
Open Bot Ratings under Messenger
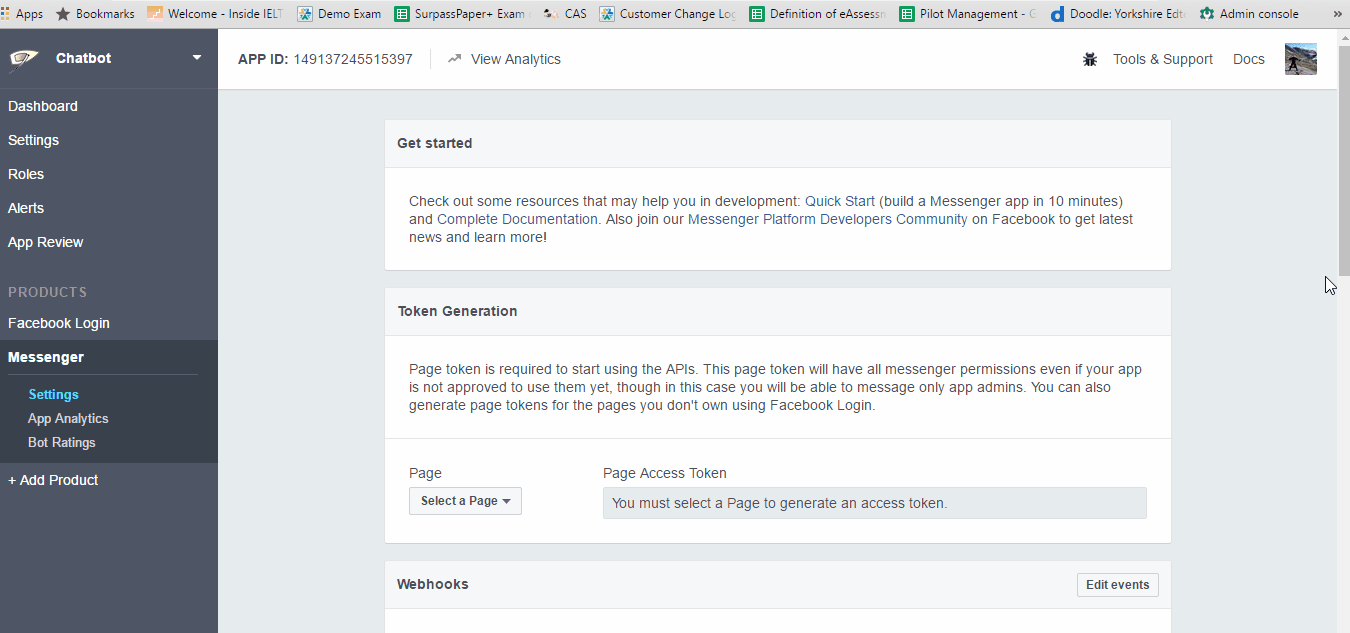pos(62,443)
